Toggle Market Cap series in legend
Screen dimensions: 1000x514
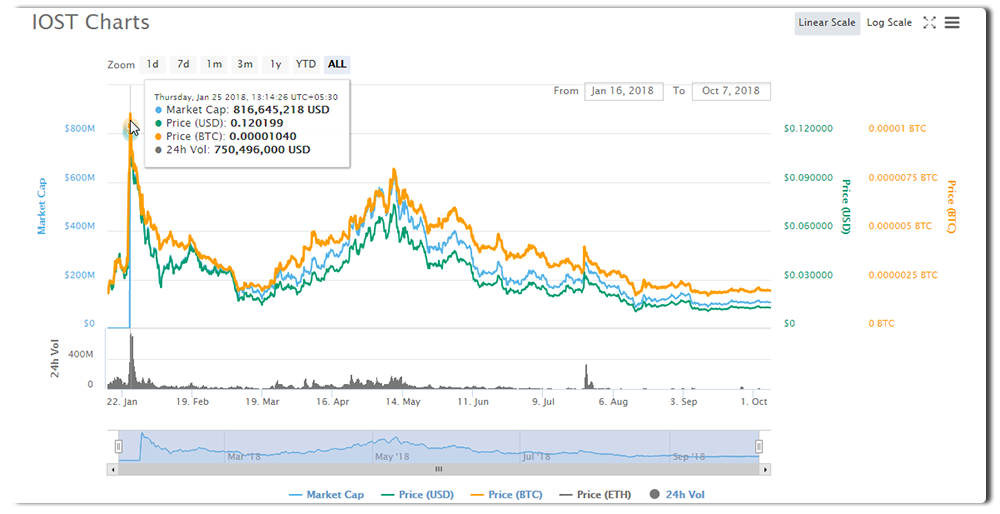[x=327, y=494]
